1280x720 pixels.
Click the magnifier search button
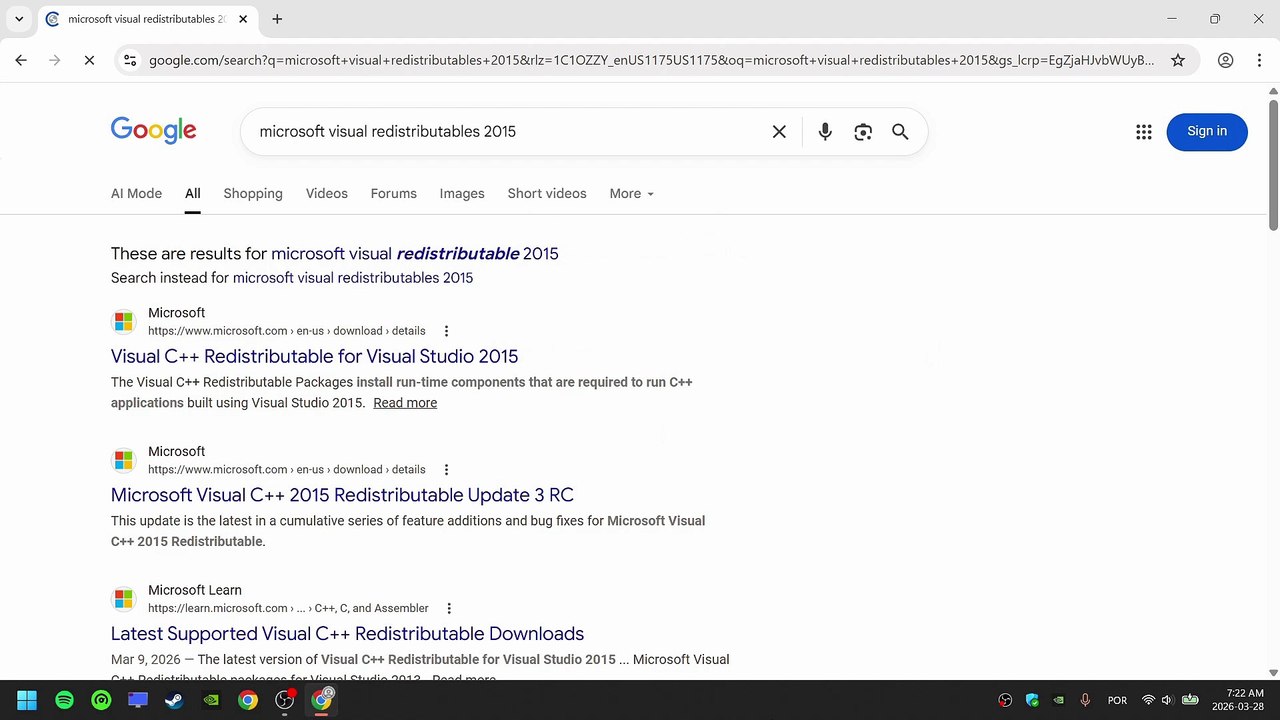[x=900, y=131]
